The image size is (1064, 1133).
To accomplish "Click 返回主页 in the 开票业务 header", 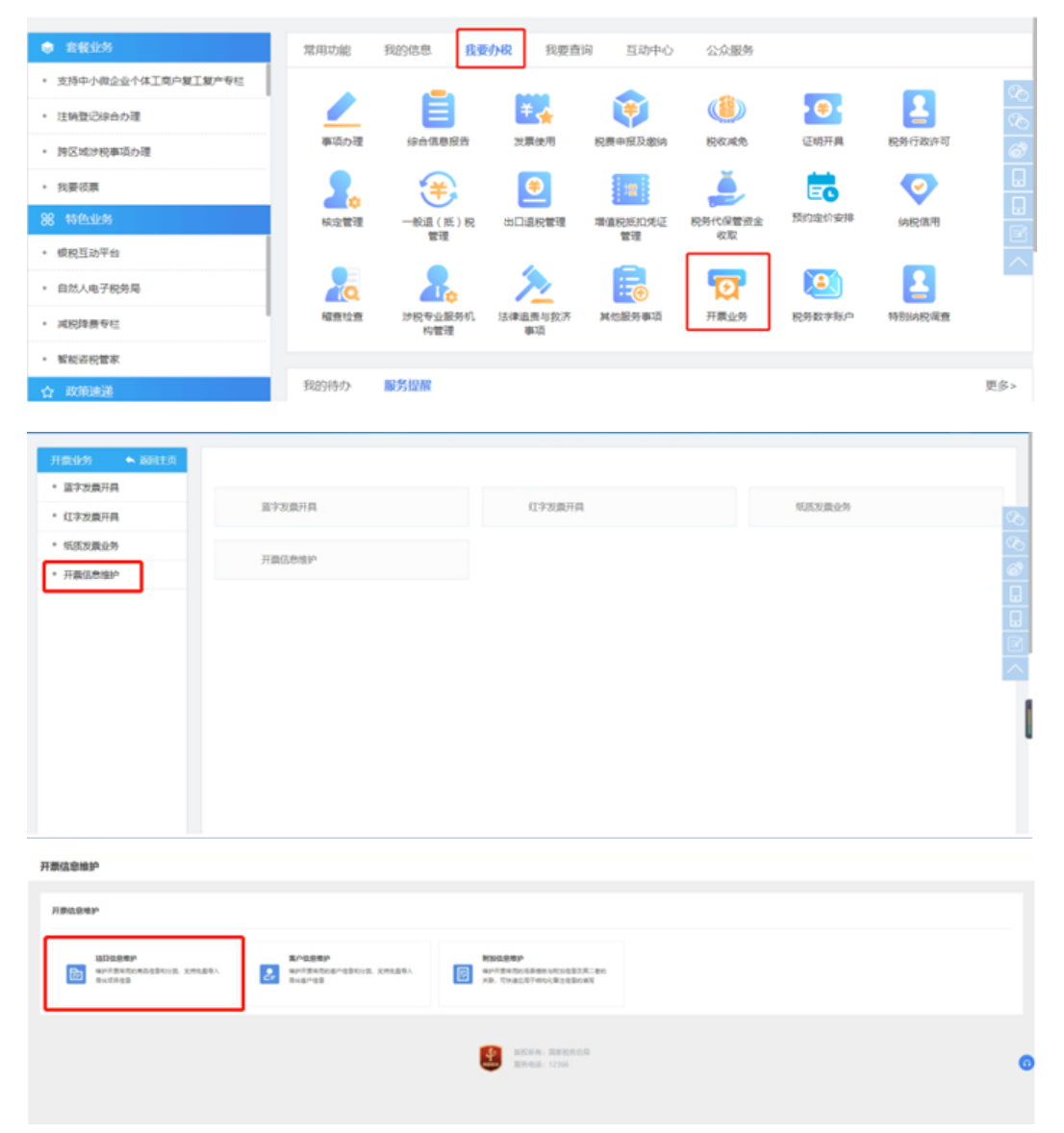I will tap(152, 461).
